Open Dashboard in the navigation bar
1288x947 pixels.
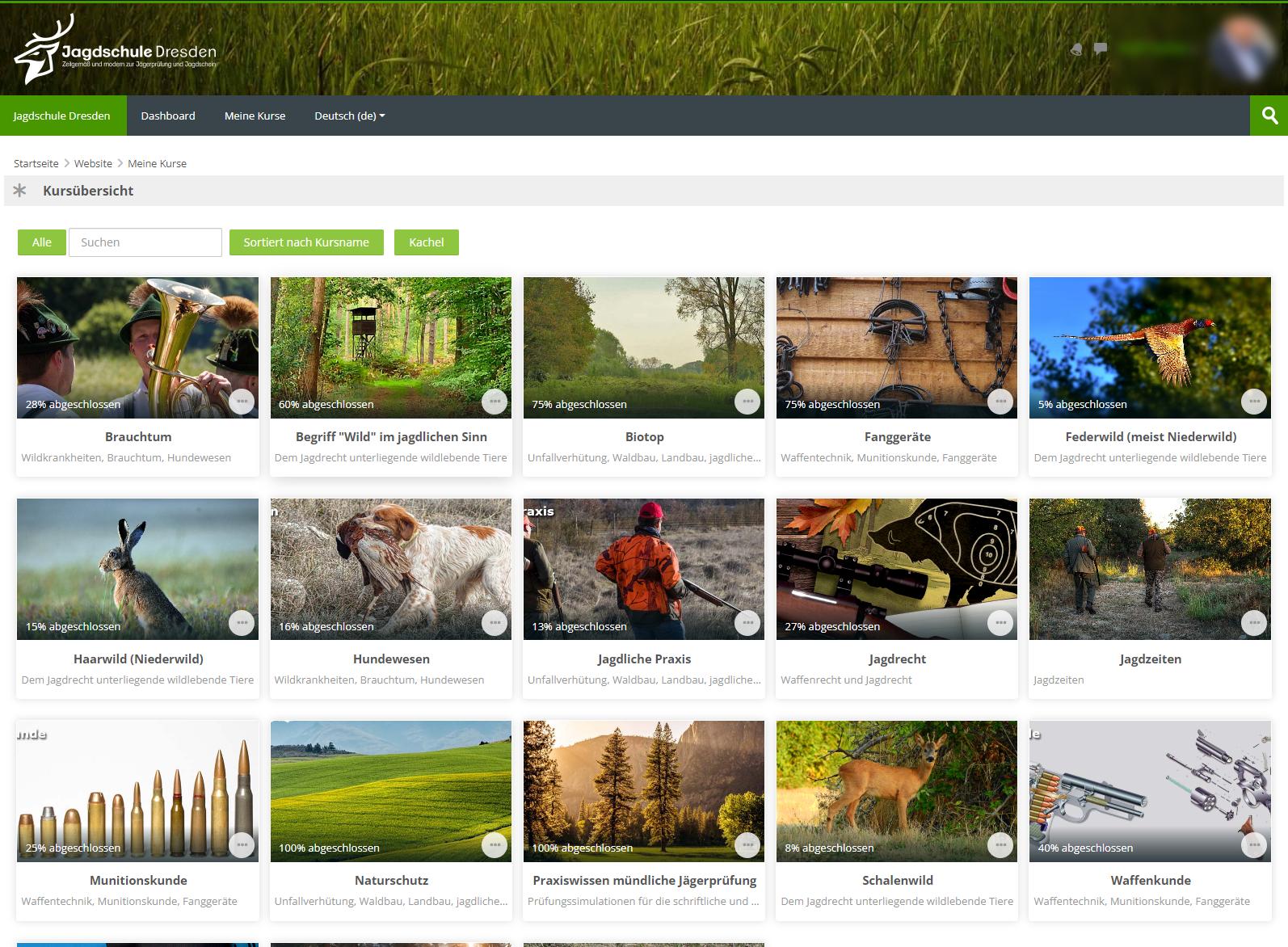click(x=168, y=116)
